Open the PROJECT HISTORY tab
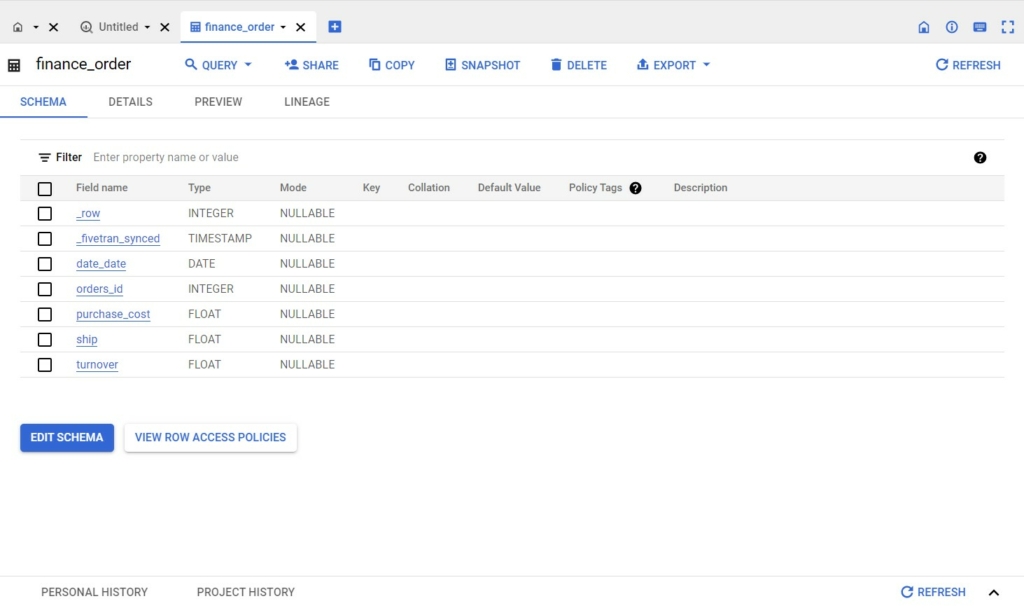 click(246, 592)
